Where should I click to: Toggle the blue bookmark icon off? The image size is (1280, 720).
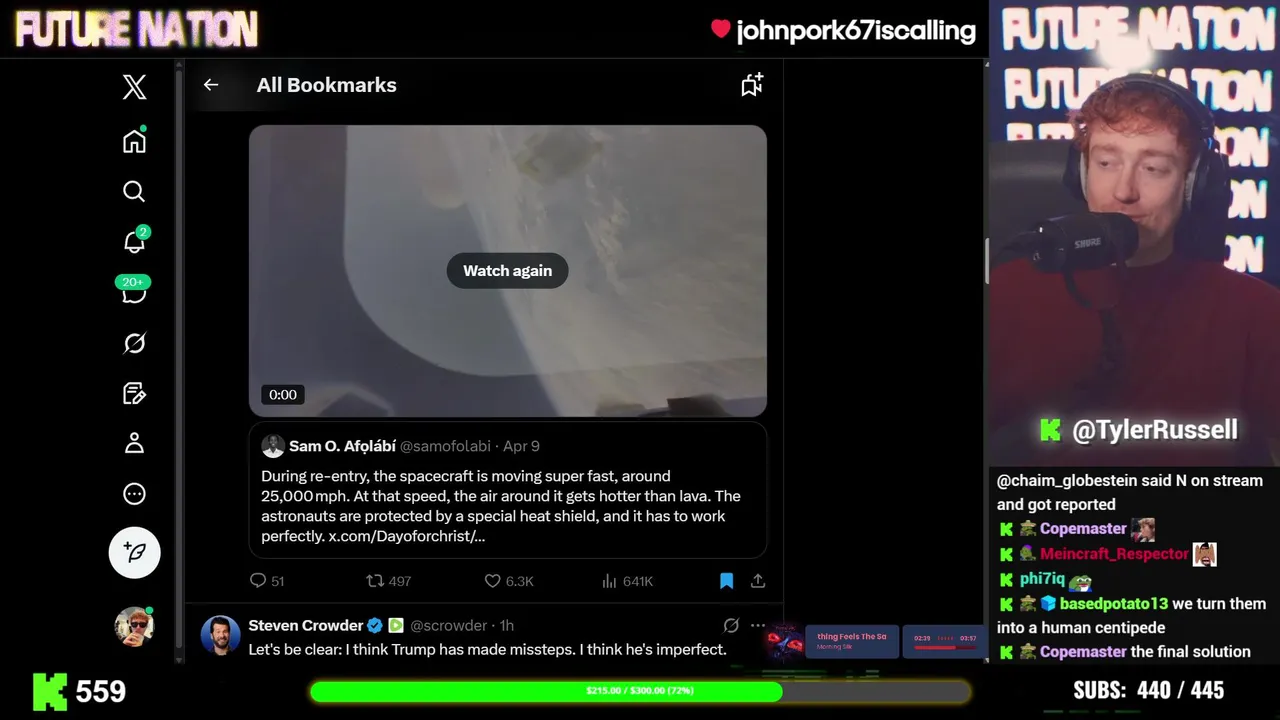(727, 581)
